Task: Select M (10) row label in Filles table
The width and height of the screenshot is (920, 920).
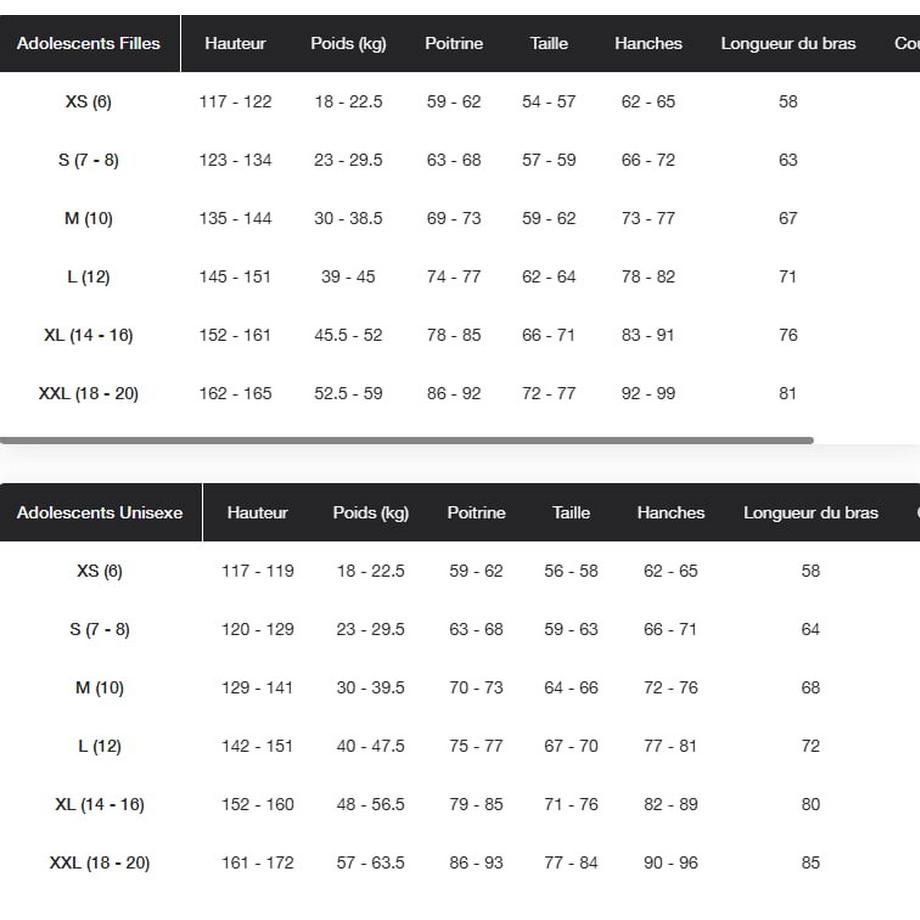Action: [x=89, y=218]
